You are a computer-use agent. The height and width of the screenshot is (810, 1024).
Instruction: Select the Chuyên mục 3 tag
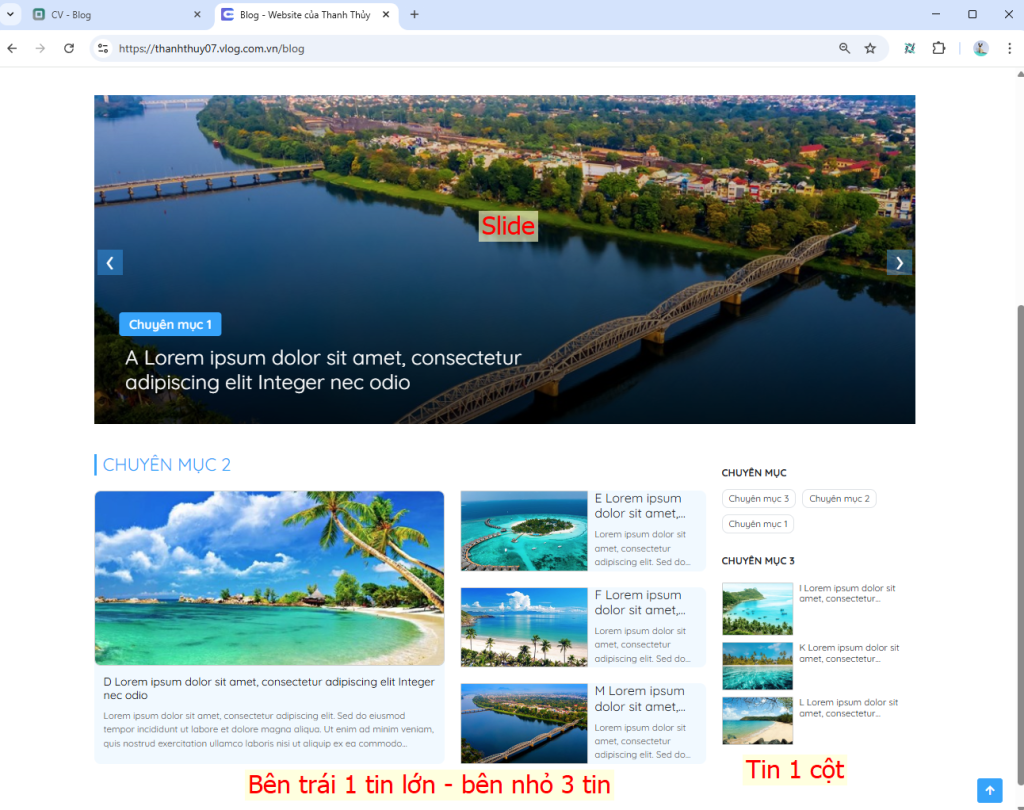758,498
